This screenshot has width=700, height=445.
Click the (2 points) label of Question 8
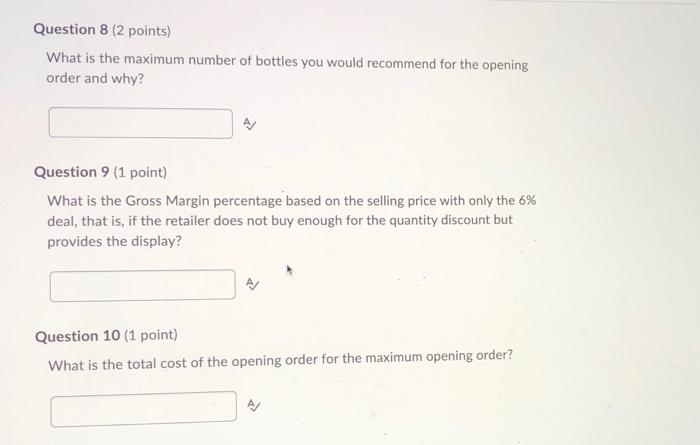[141, 30]
